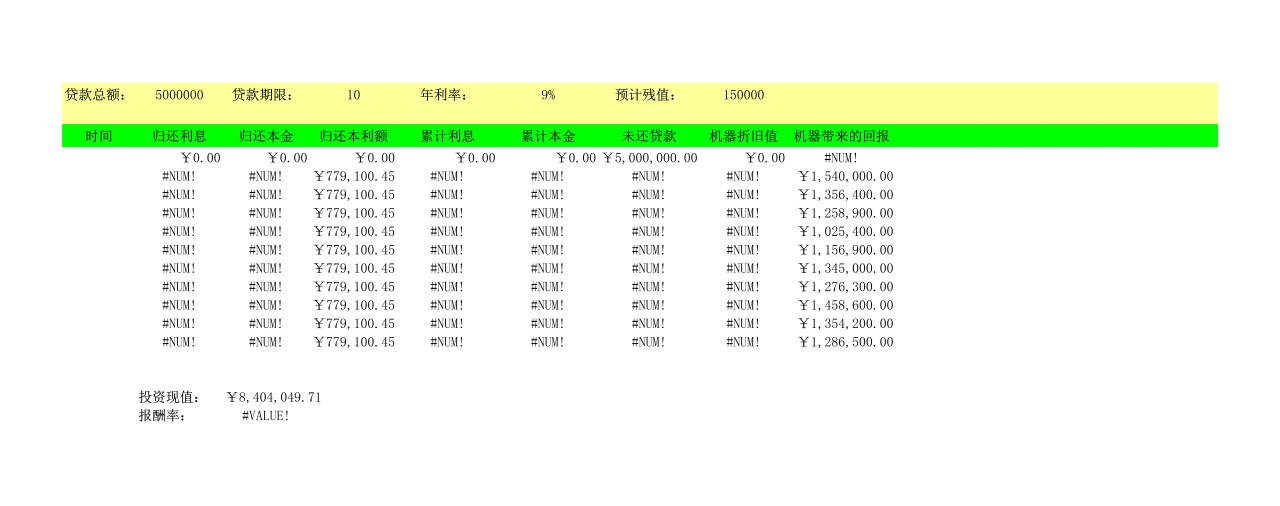Click ¥779,100.45 in the ¥1,025,400.00 row

(354, 232)
